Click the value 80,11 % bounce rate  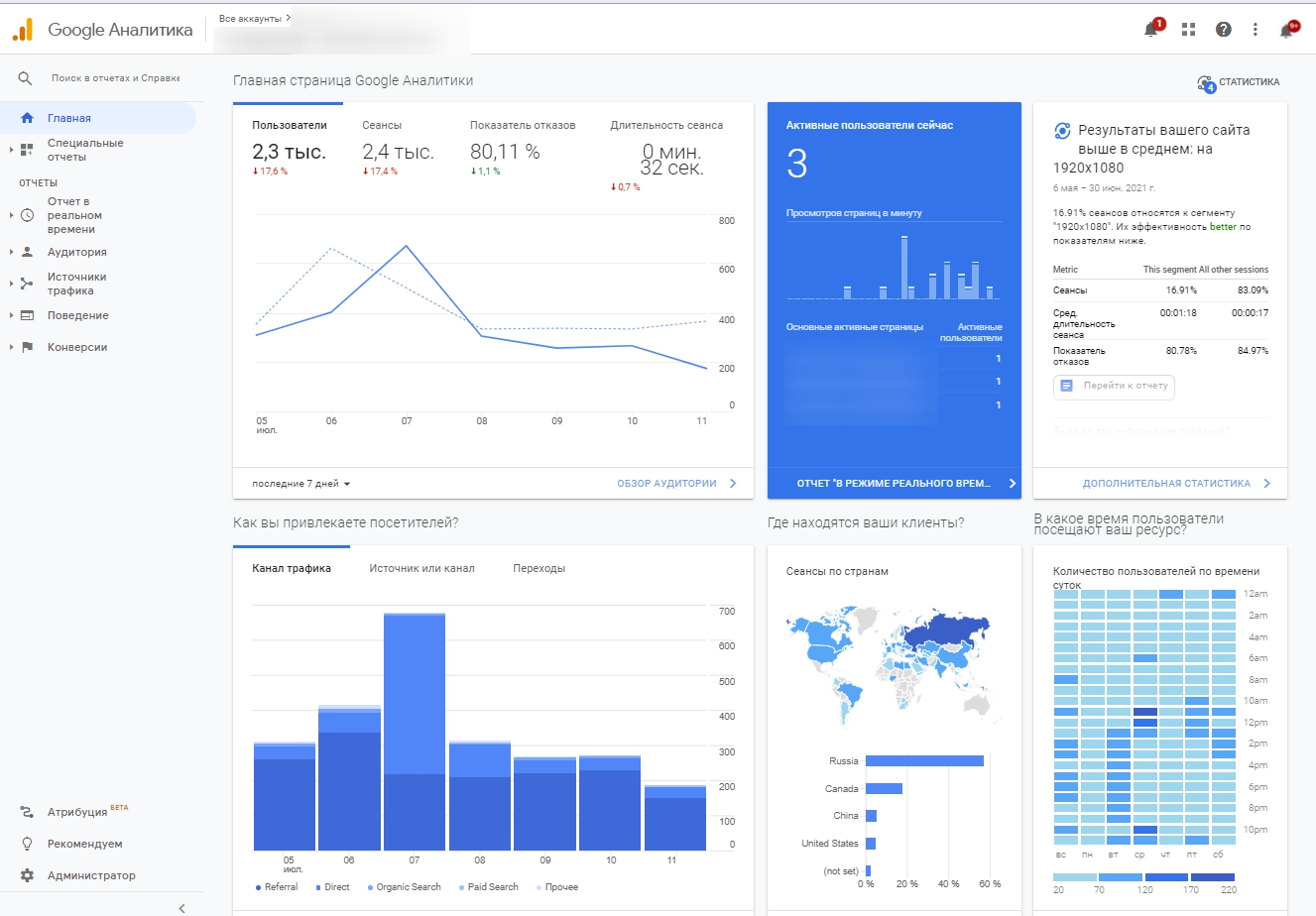pyautogui.click(x=505, y=152)
